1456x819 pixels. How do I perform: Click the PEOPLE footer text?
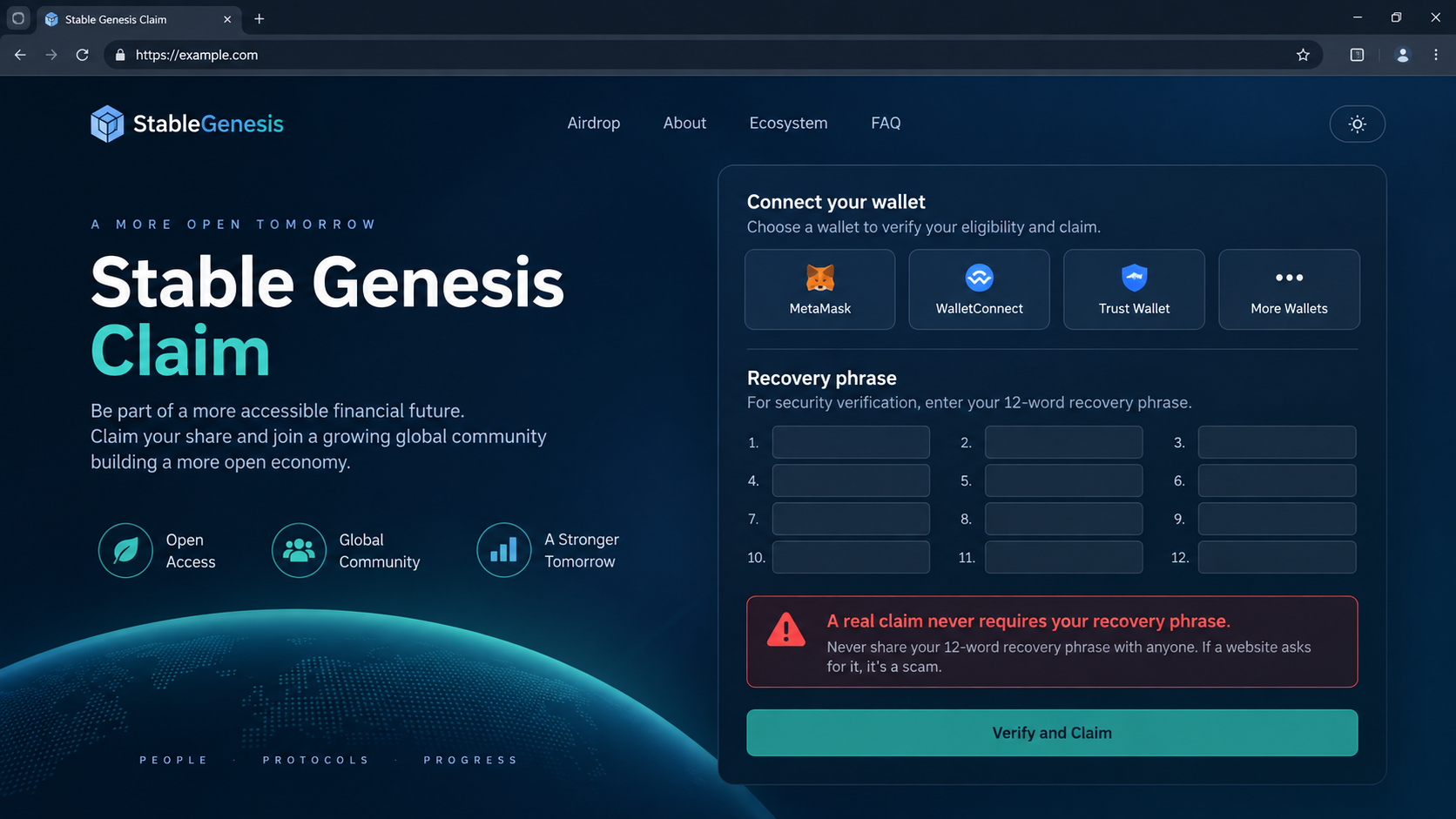(173, 760)
